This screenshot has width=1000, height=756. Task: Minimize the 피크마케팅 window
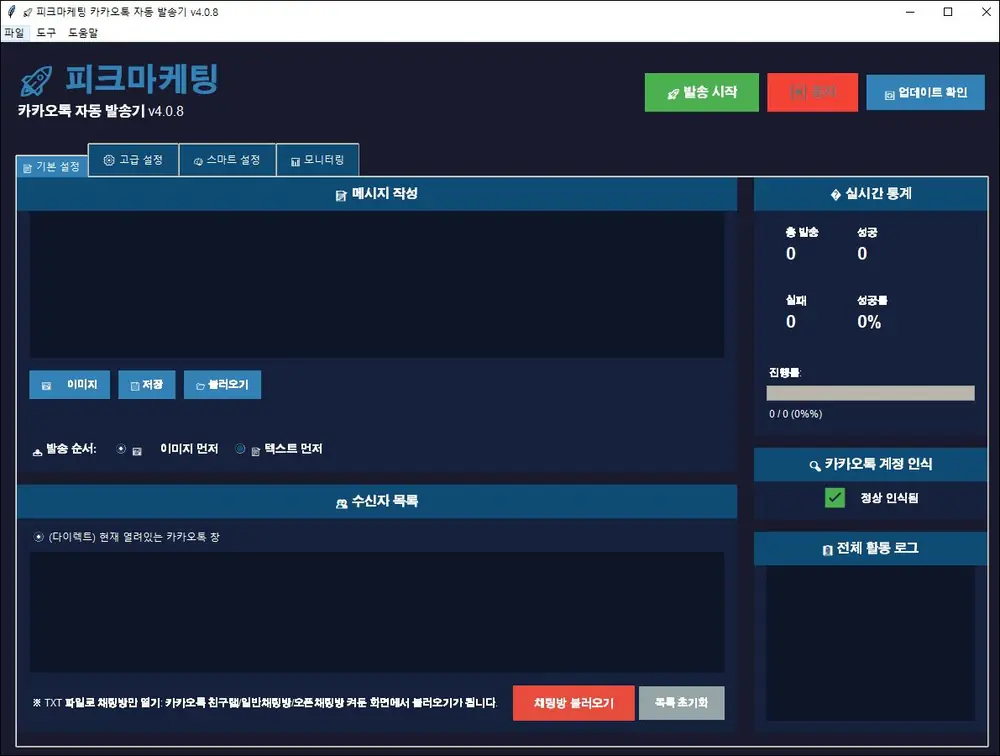(910, 12)
